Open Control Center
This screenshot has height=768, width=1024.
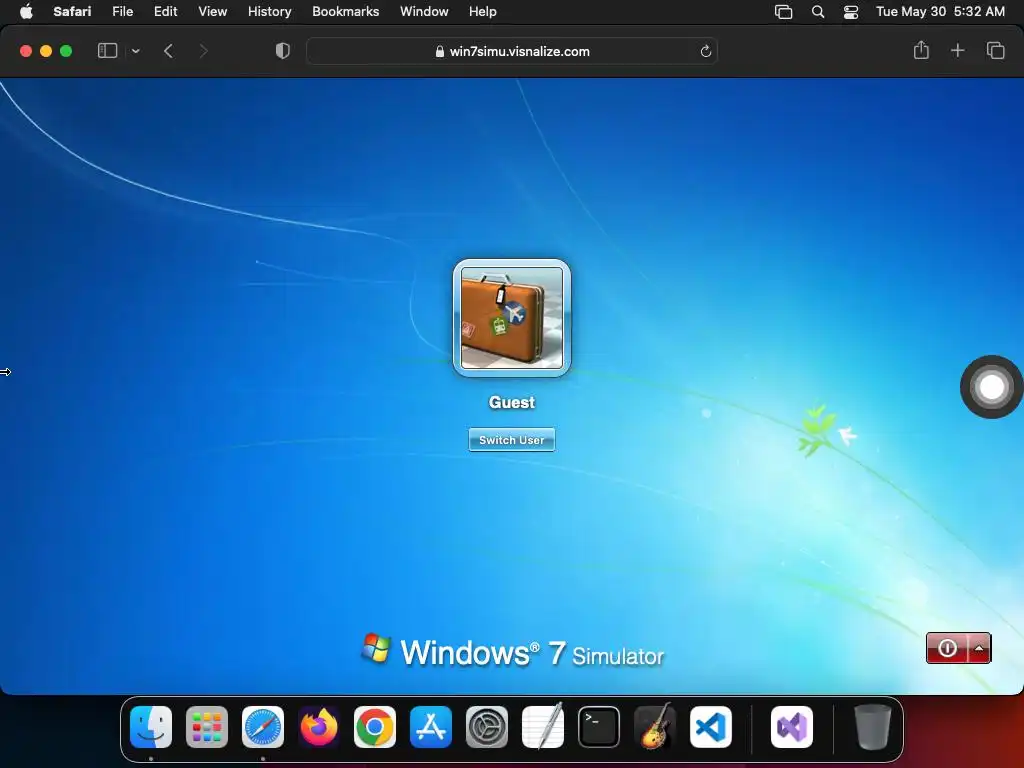851,12
